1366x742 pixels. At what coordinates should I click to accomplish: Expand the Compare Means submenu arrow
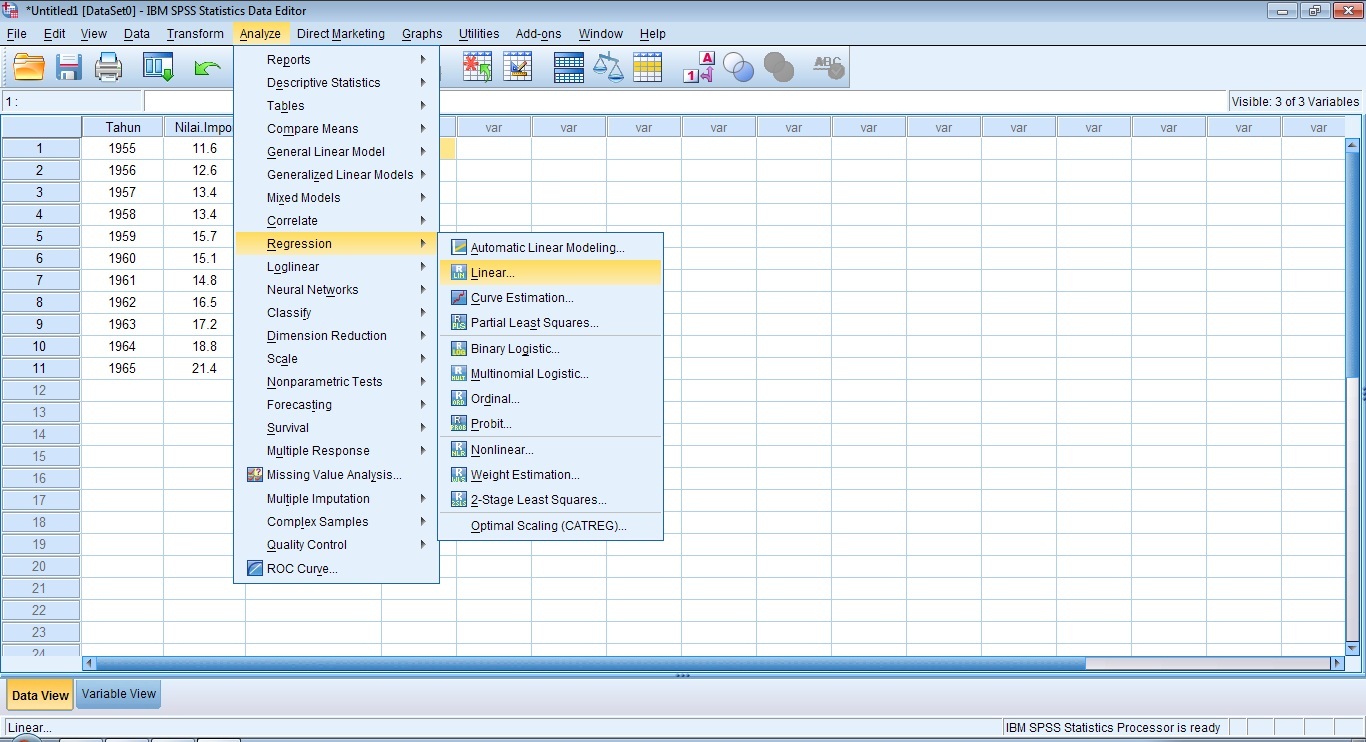pos(424,129)
